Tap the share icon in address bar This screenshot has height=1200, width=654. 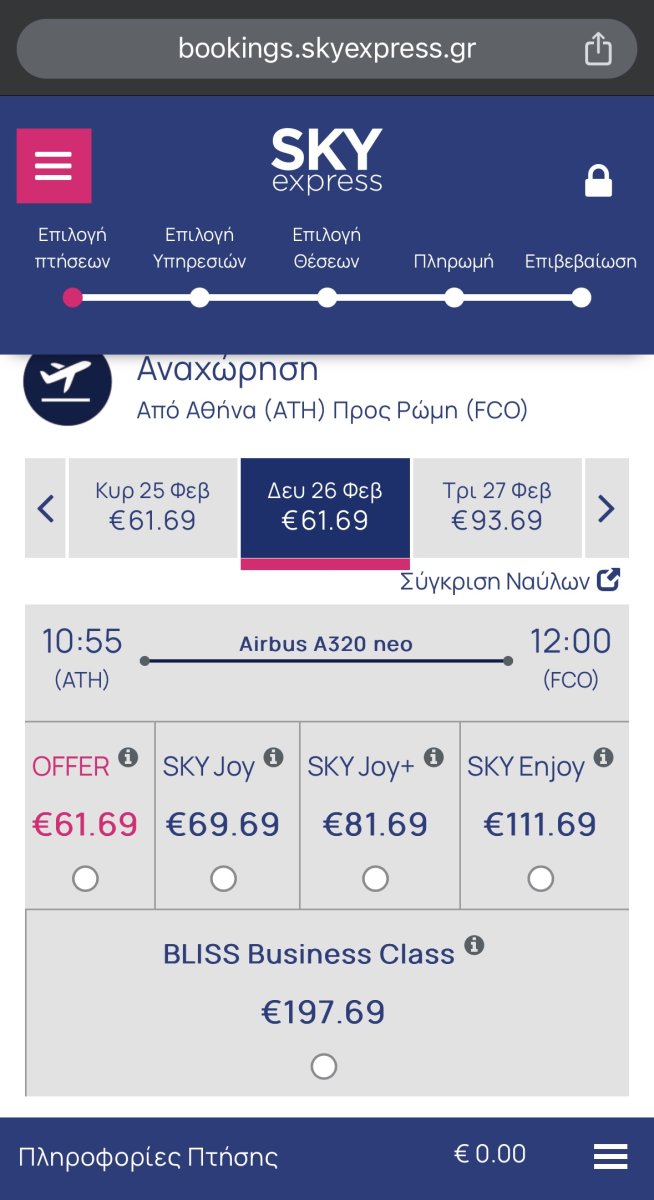pos(598,48)
